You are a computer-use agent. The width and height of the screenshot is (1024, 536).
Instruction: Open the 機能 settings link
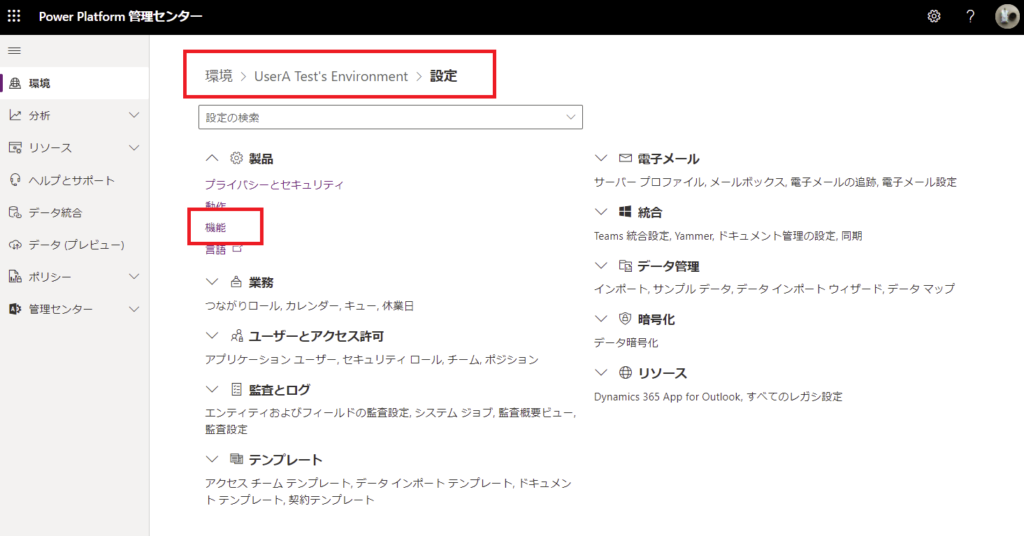pyautogui.click(x=216, y=227)
